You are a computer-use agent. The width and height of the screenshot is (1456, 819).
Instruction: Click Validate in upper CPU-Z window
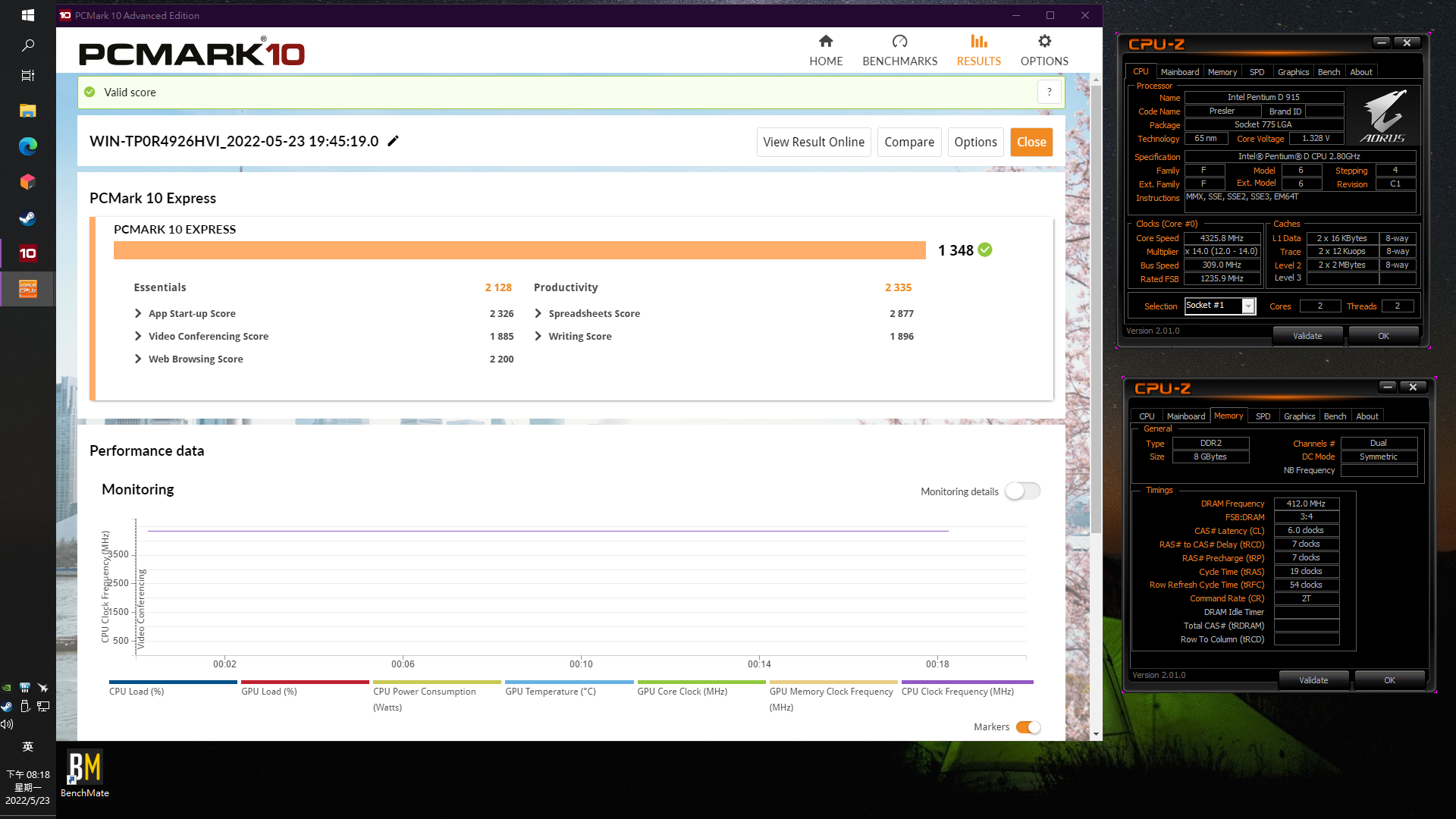pos(1307,336)
